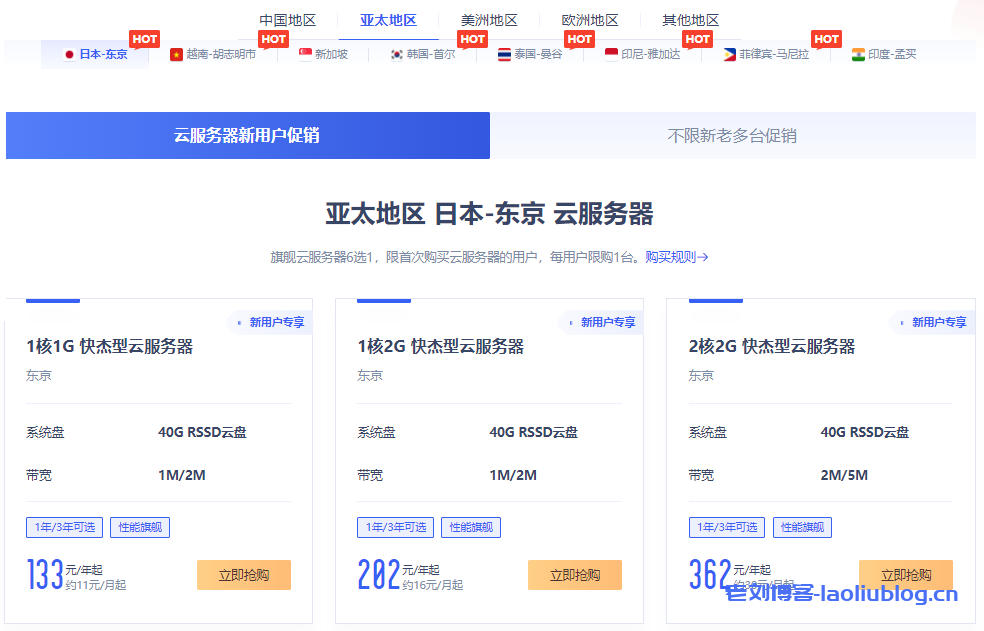Open the 美洲地区 tab
Screen dimensions: 984x631
[x=489, y=20]
